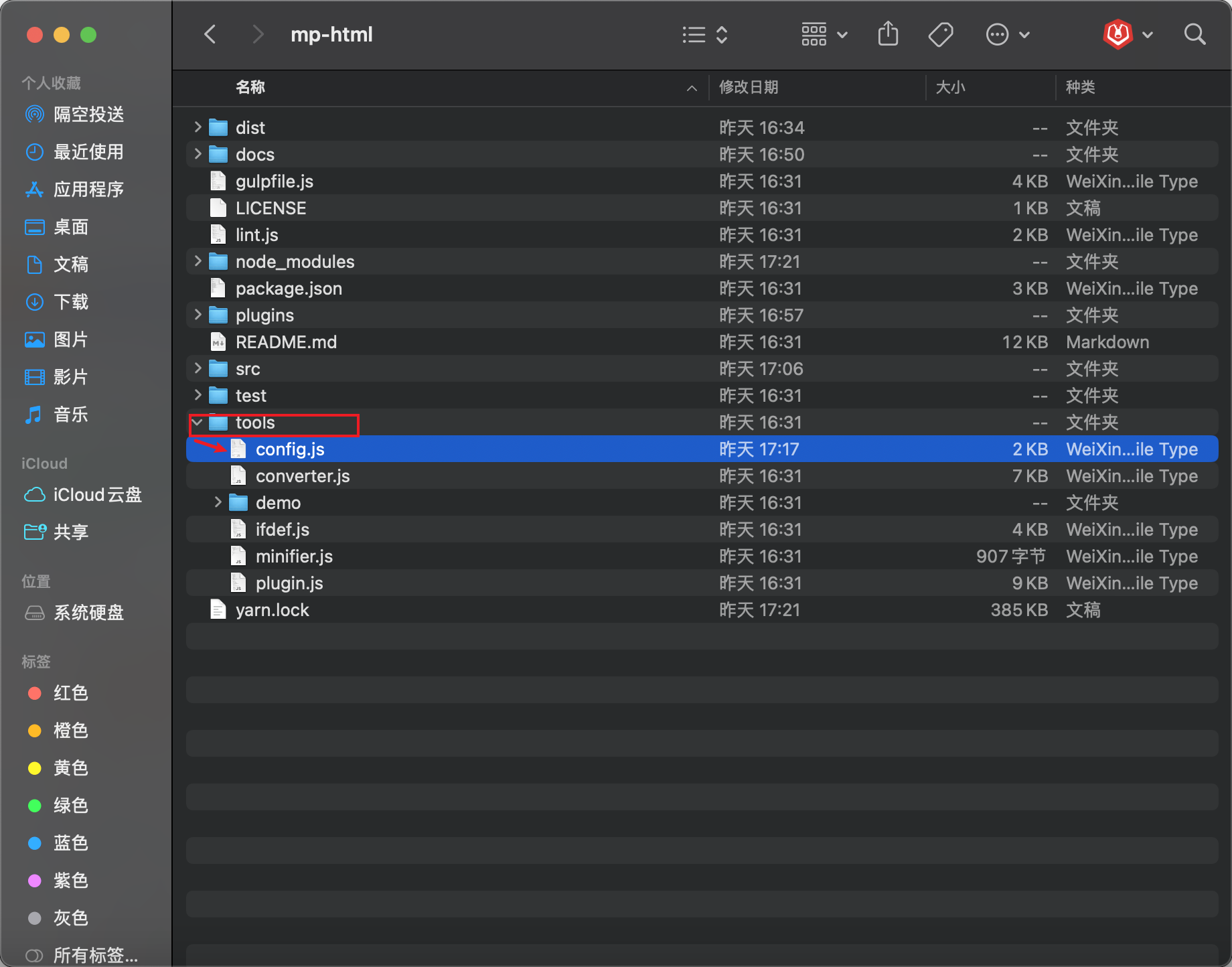Select the plugin.js file

[x=702, y=583]
